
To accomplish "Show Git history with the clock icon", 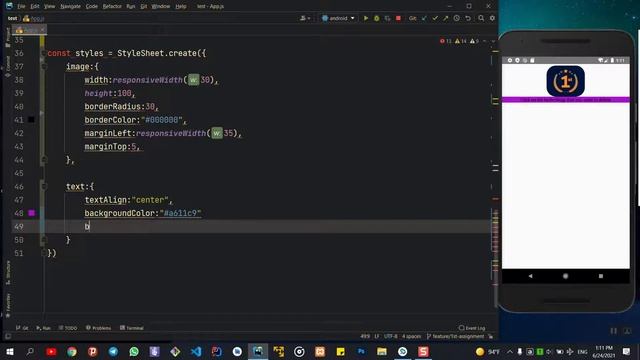I will [457, 18].
